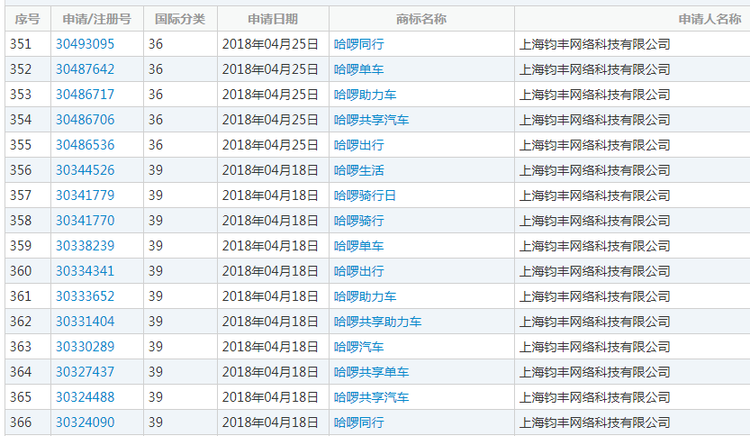Open application number 30486706
This screenshot has width=750, height=436.
click(85, 120)
